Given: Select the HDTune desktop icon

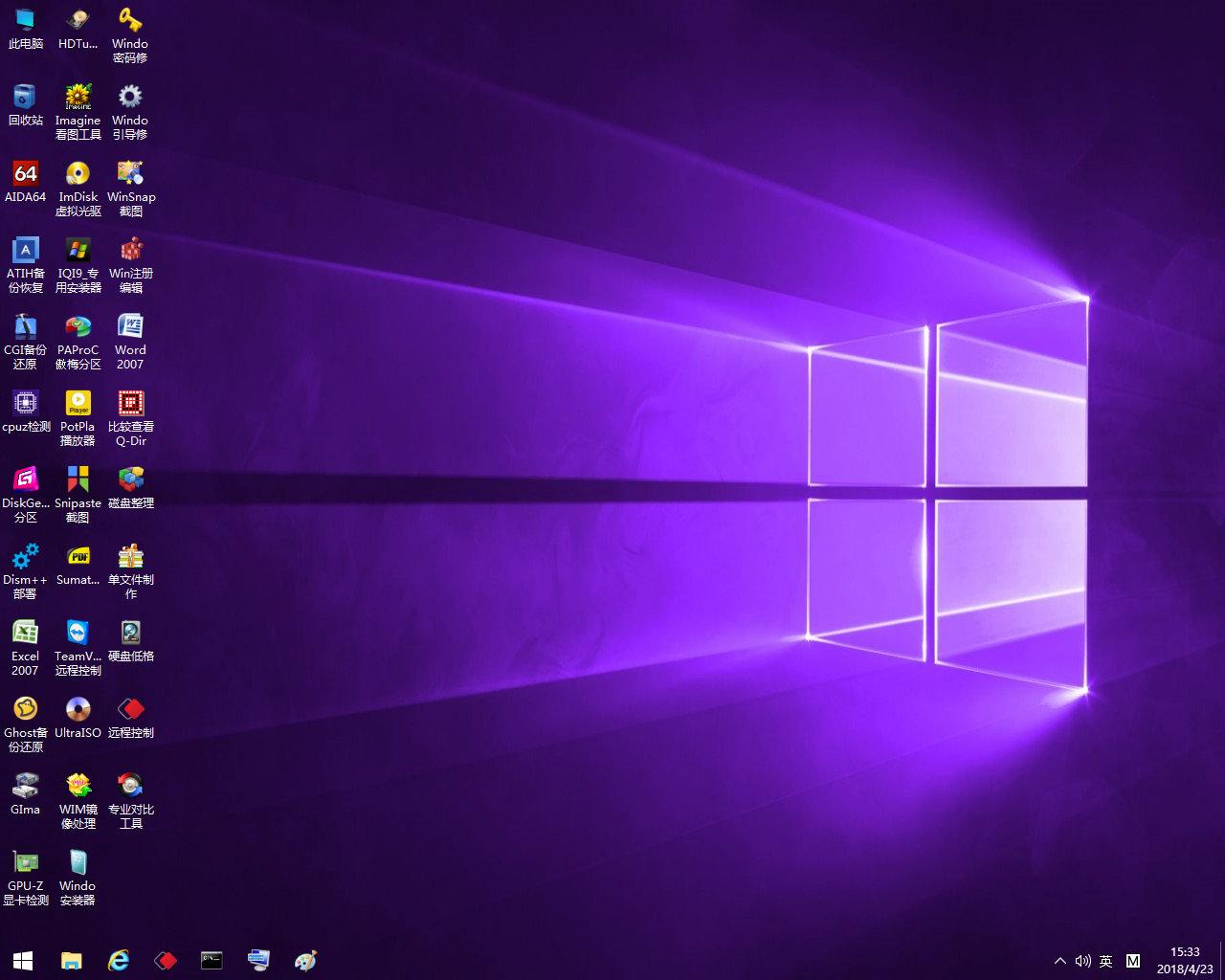Looking at the screenshot, I should click(x=78, y=29).
